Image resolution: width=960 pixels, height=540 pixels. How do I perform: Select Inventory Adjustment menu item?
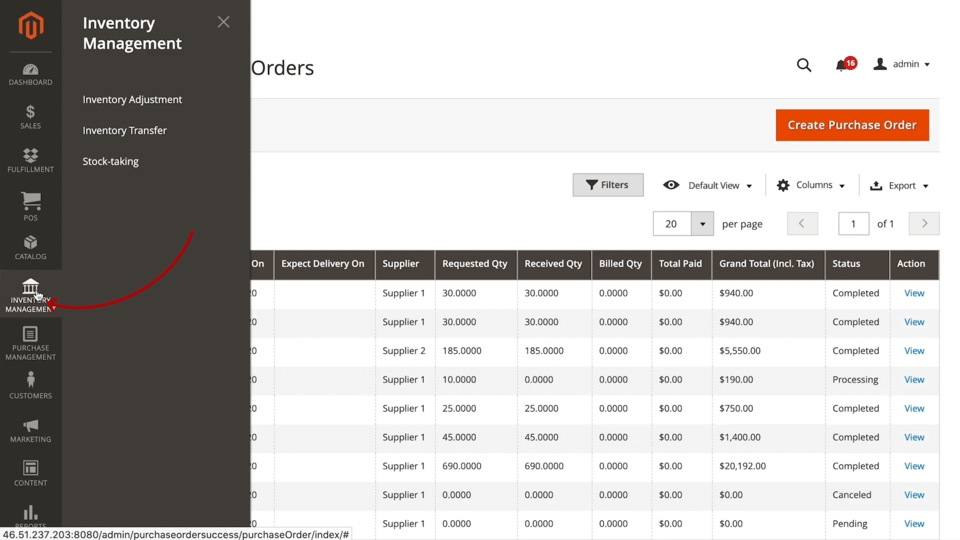coord(132,100)
